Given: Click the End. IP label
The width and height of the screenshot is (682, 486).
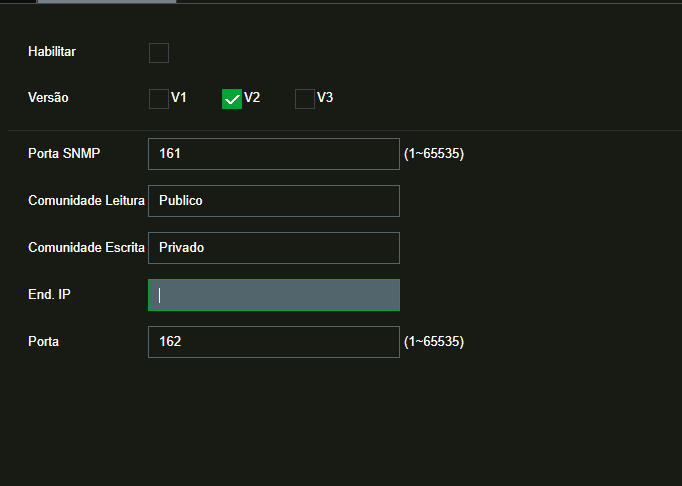Looking at the screenshot, I should tap(49, 294).
